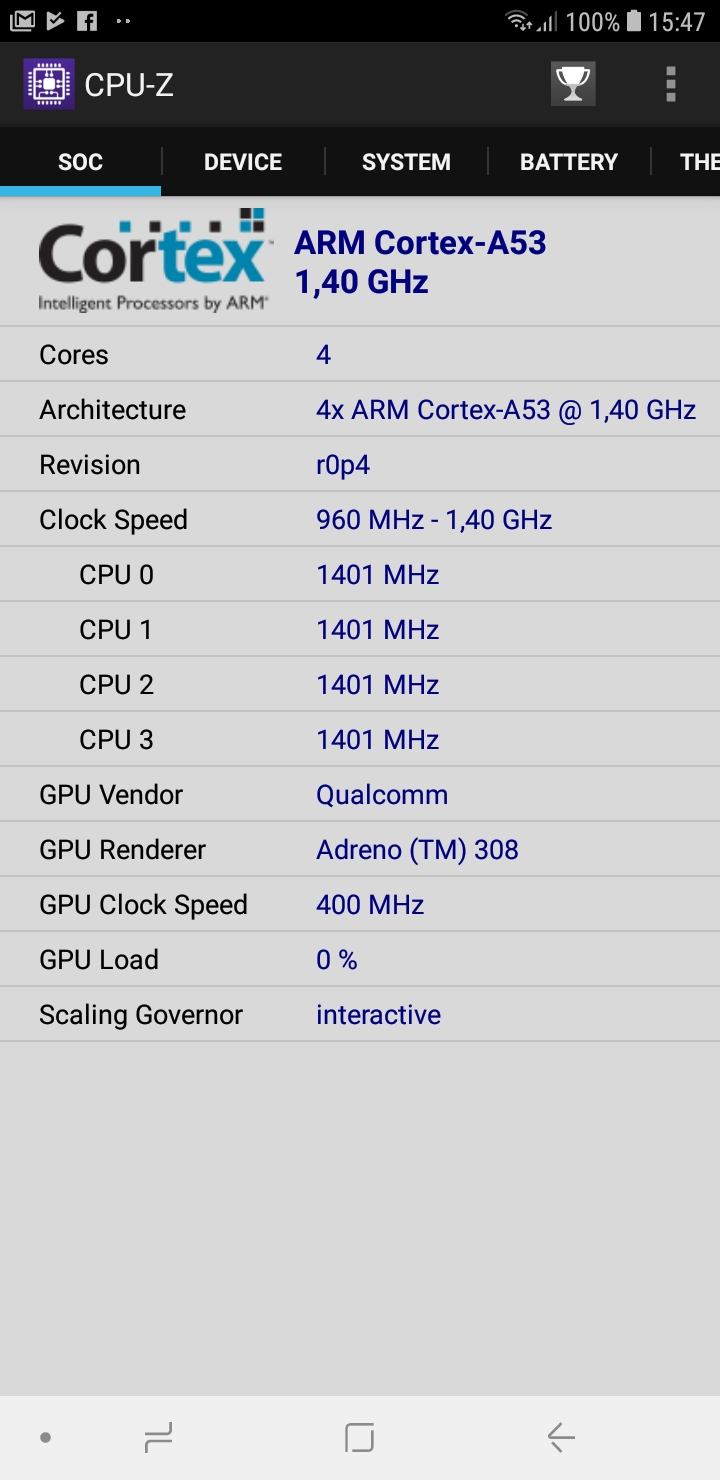Tap the trophy icon in the header
The image size is (720, 1480).
(573, 84)
